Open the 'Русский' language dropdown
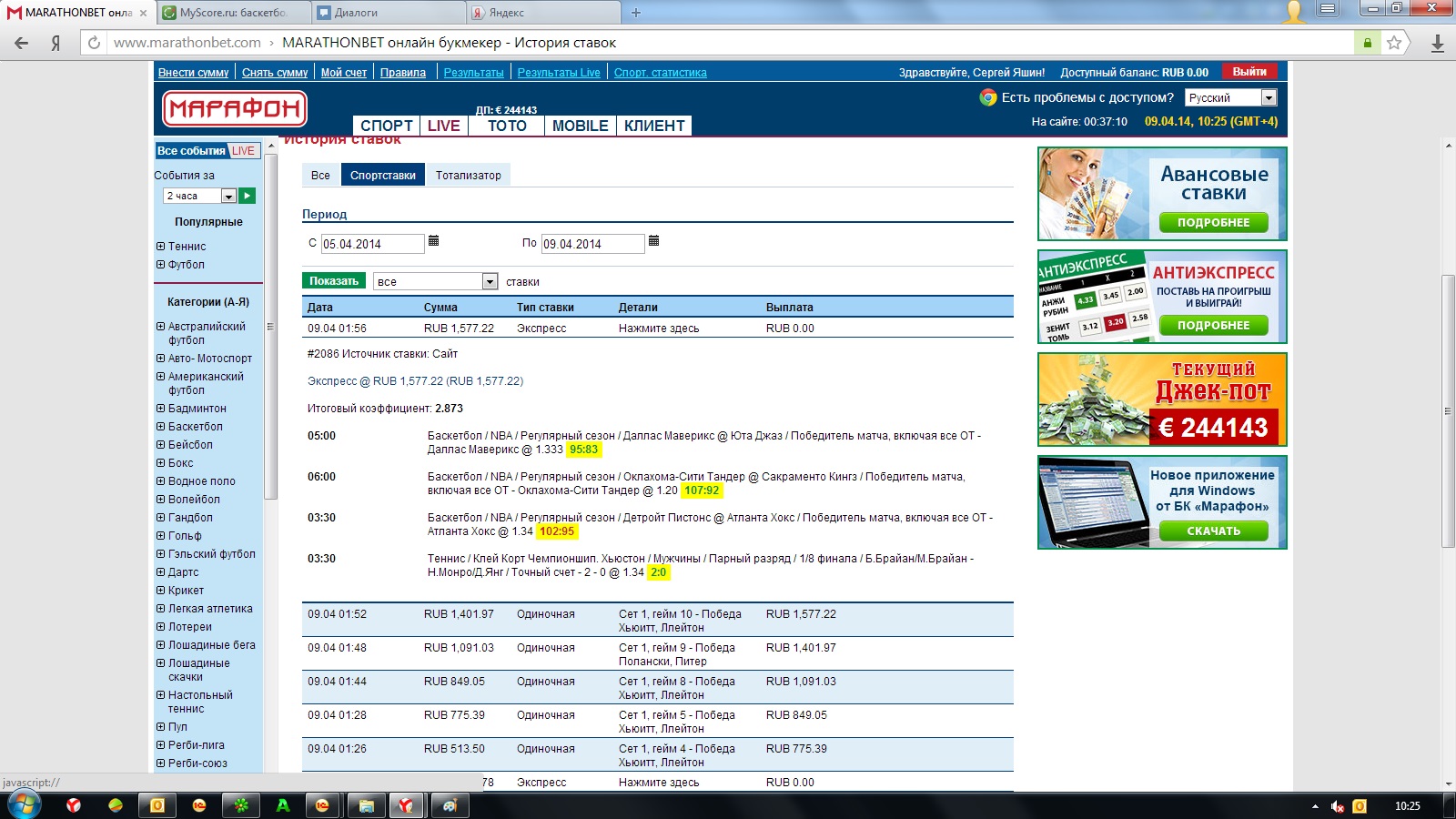 [1231, 97]
